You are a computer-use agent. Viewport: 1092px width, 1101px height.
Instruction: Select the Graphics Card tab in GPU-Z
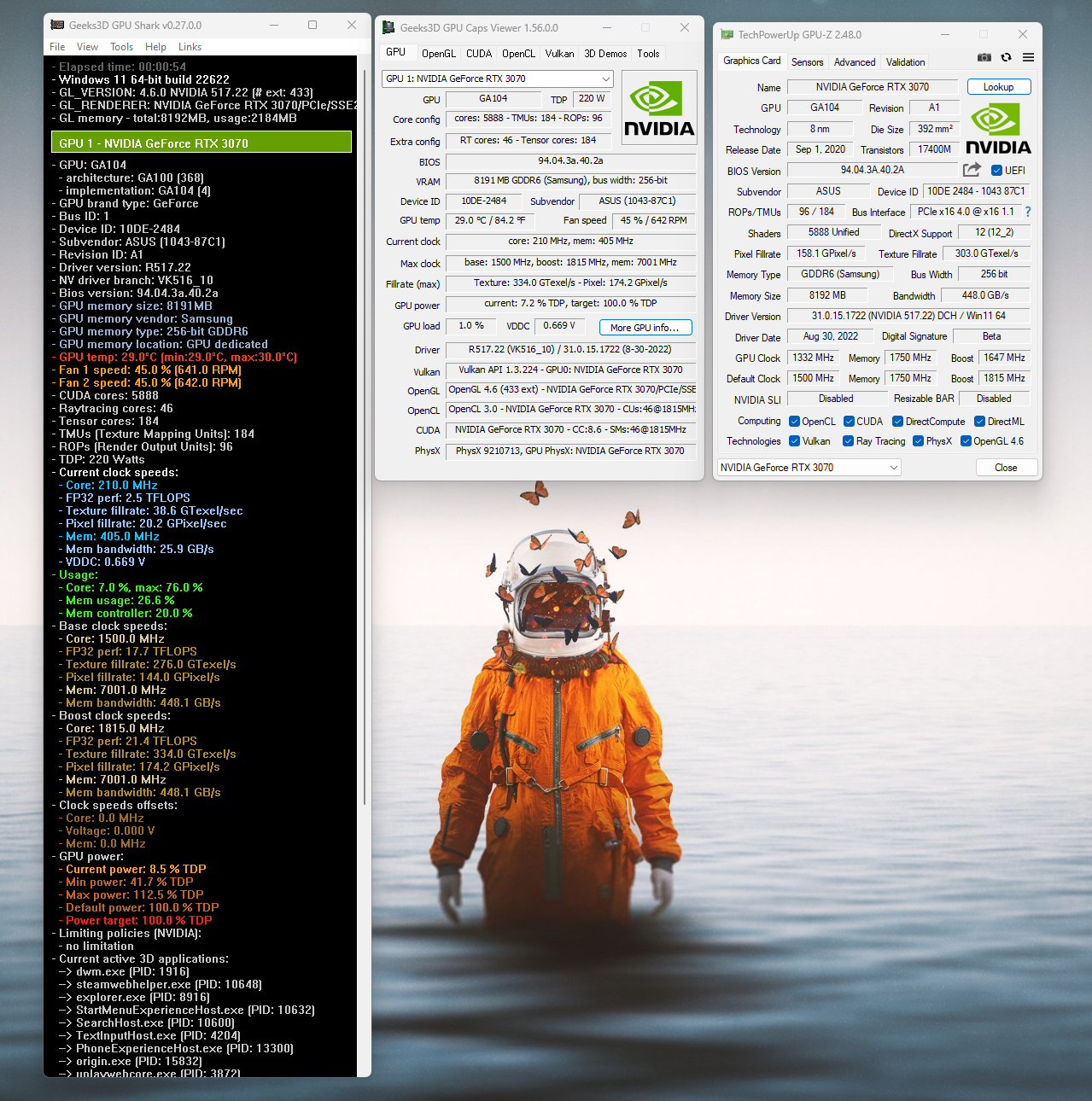click(751, 61)
